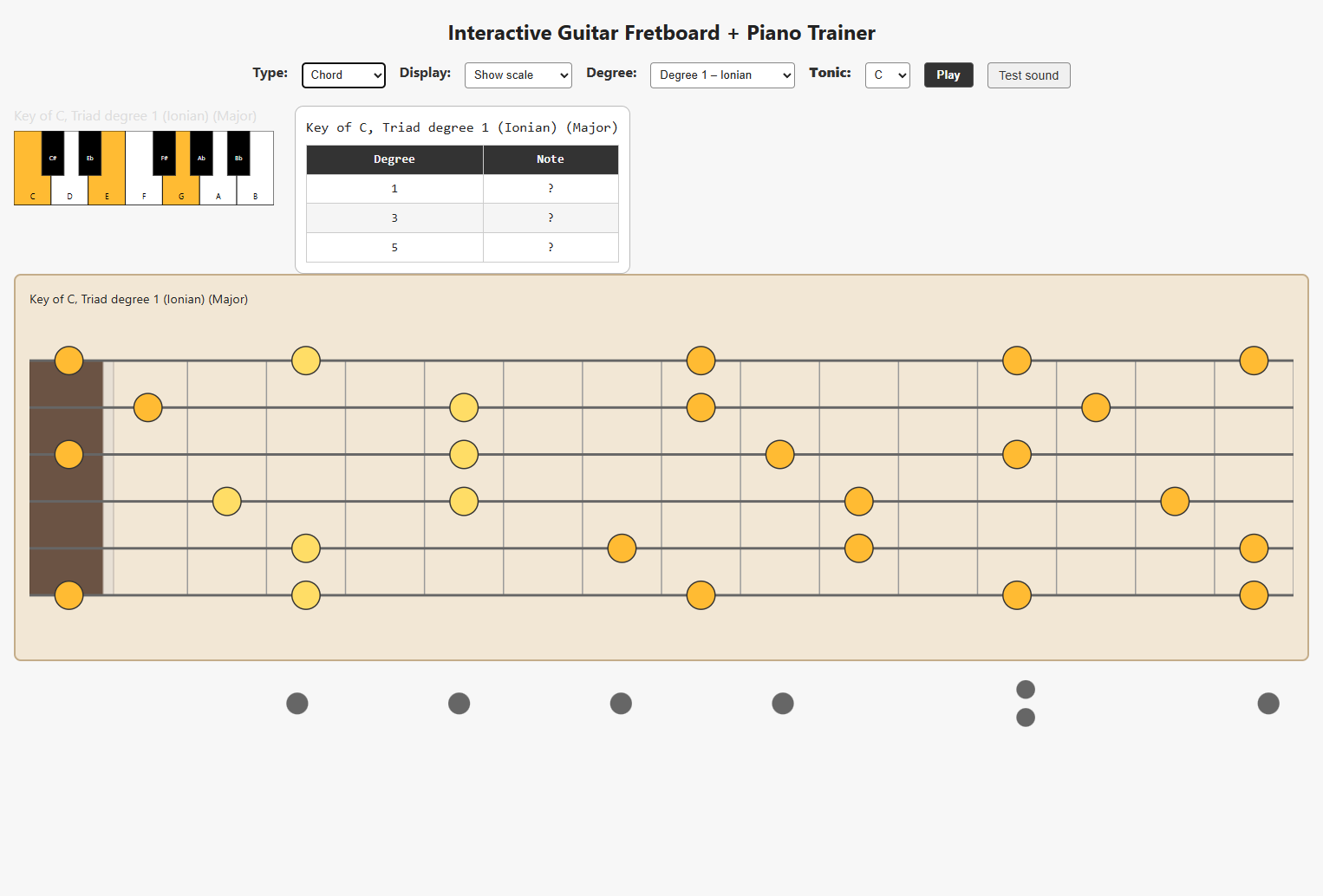
Task: Click third-fret note marker on fifth string
Action: (x=306, y=549)
